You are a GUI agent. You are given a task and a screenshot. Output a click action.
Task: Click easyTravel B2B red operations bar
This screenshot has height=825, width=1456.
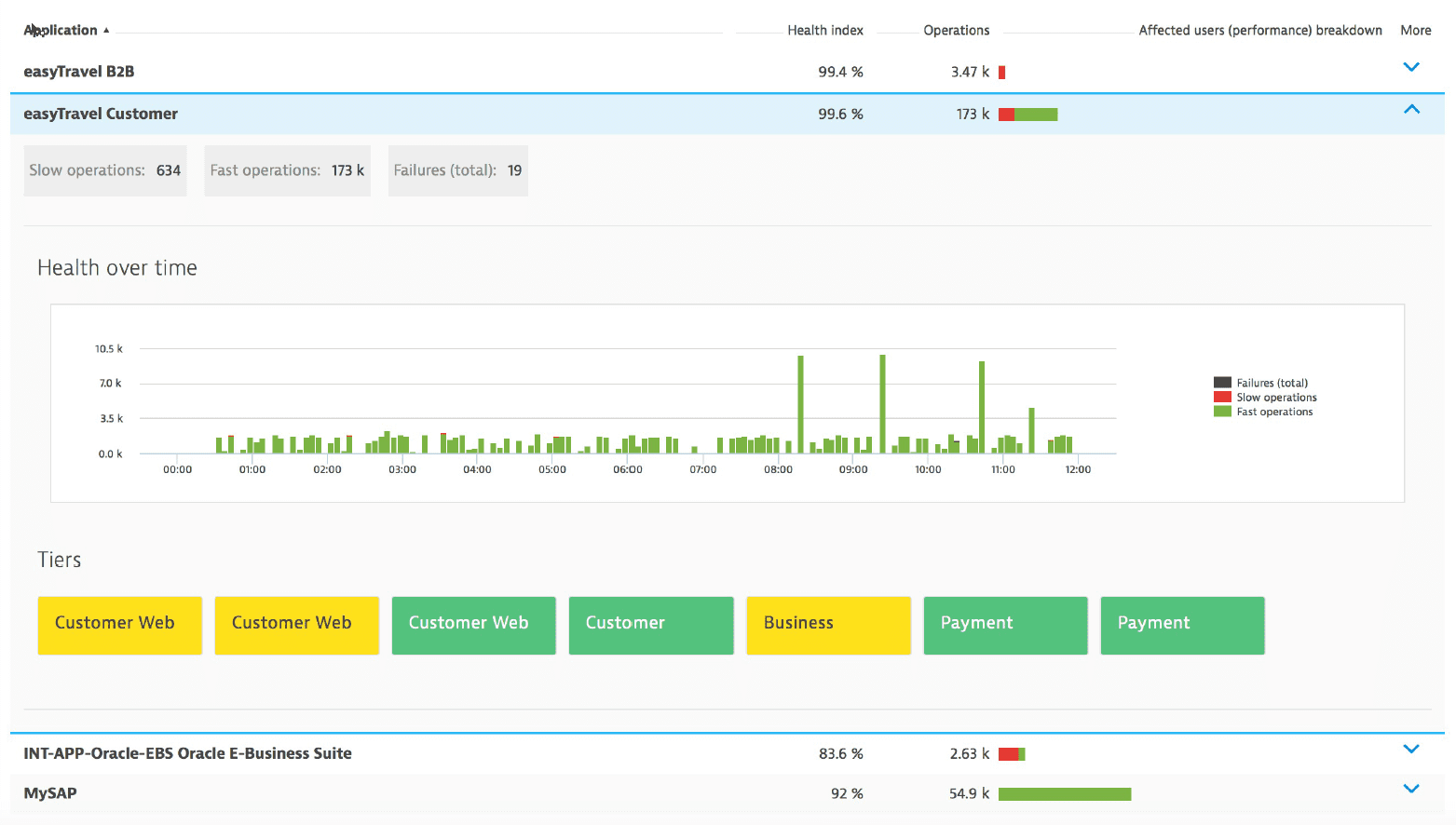click(1002, 73)
